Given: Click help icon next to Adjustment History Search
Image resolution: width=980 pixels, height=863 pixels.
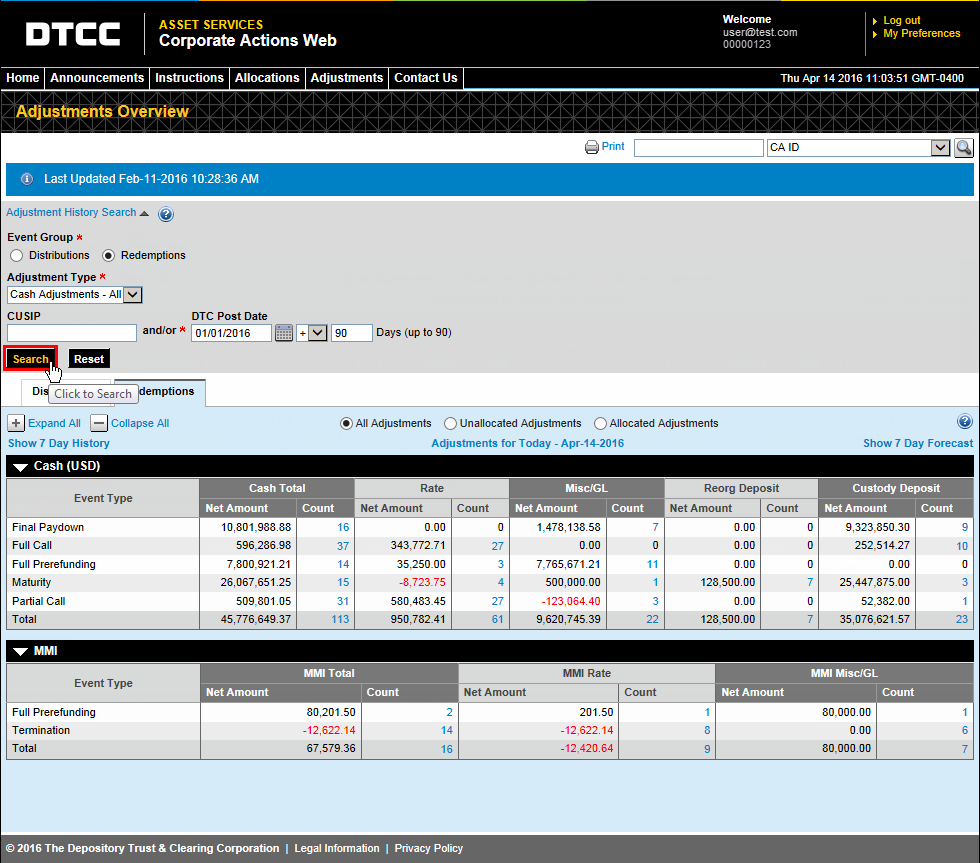Looking at the screenshot, I should click(x=166, y=214).
